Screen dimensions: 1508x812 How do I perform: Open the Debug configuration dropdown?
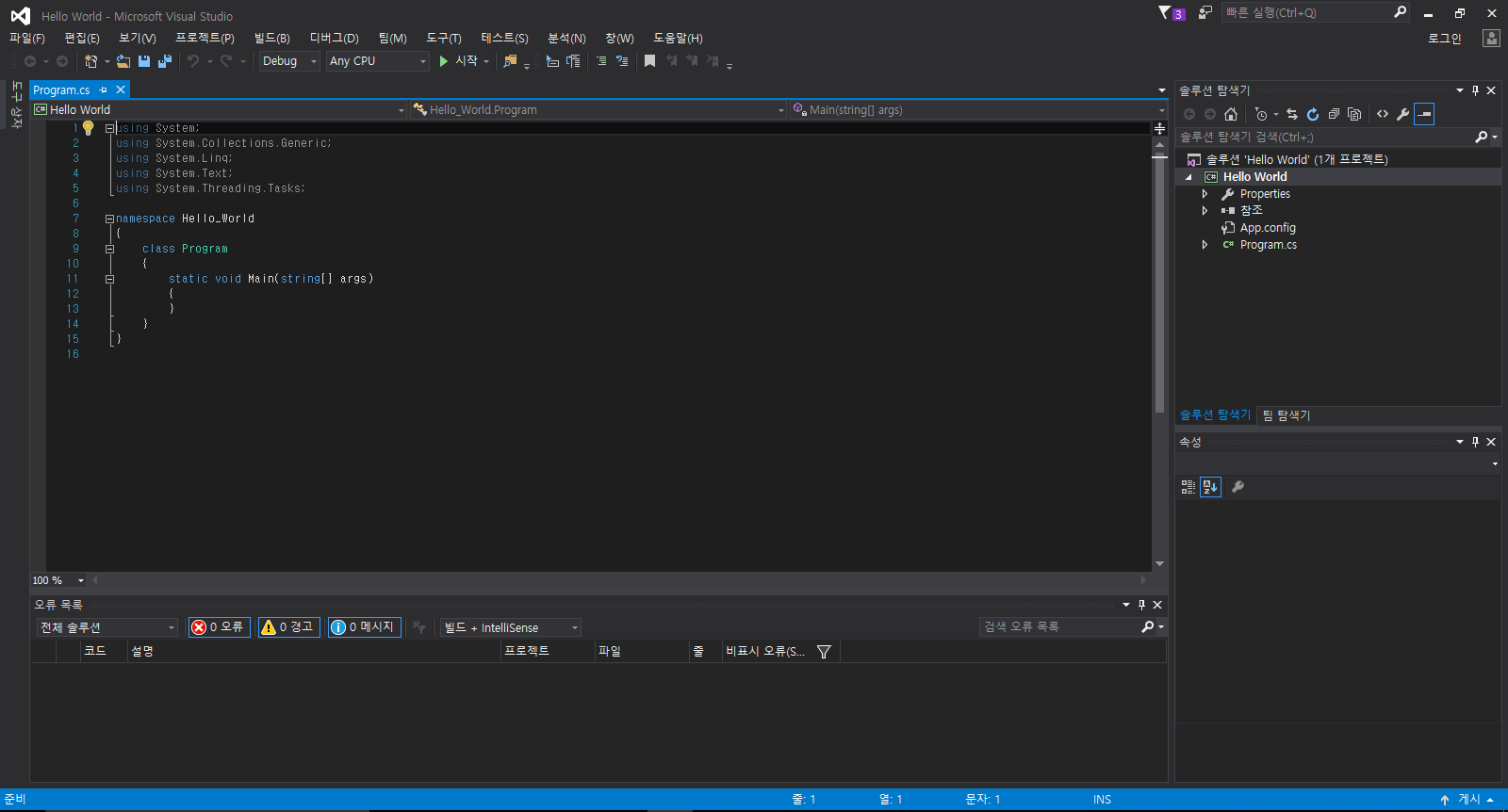(289, 61)
